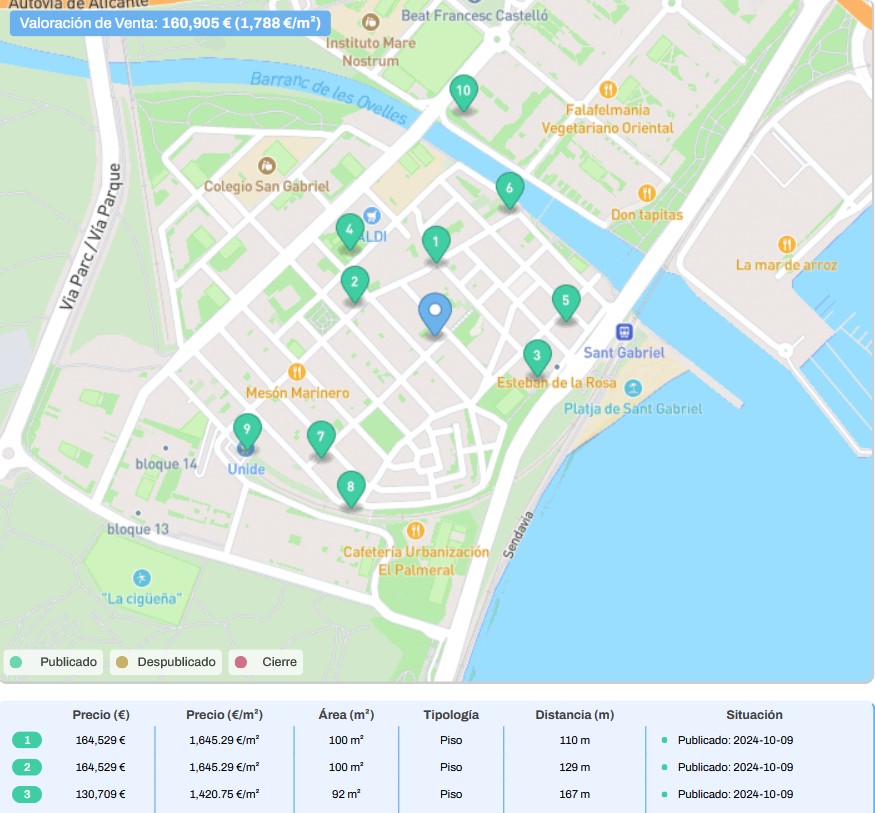Click map marker number 1

[436, 242]
